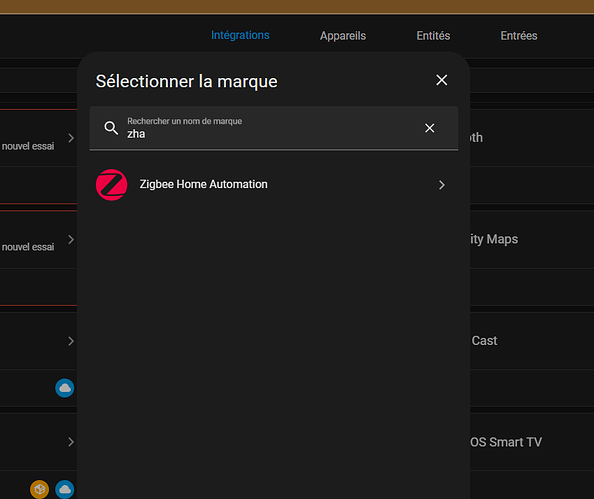594x499 pixels.
Task: Expand Zigbee Home Automation chevron
Action: coord(441,185)
